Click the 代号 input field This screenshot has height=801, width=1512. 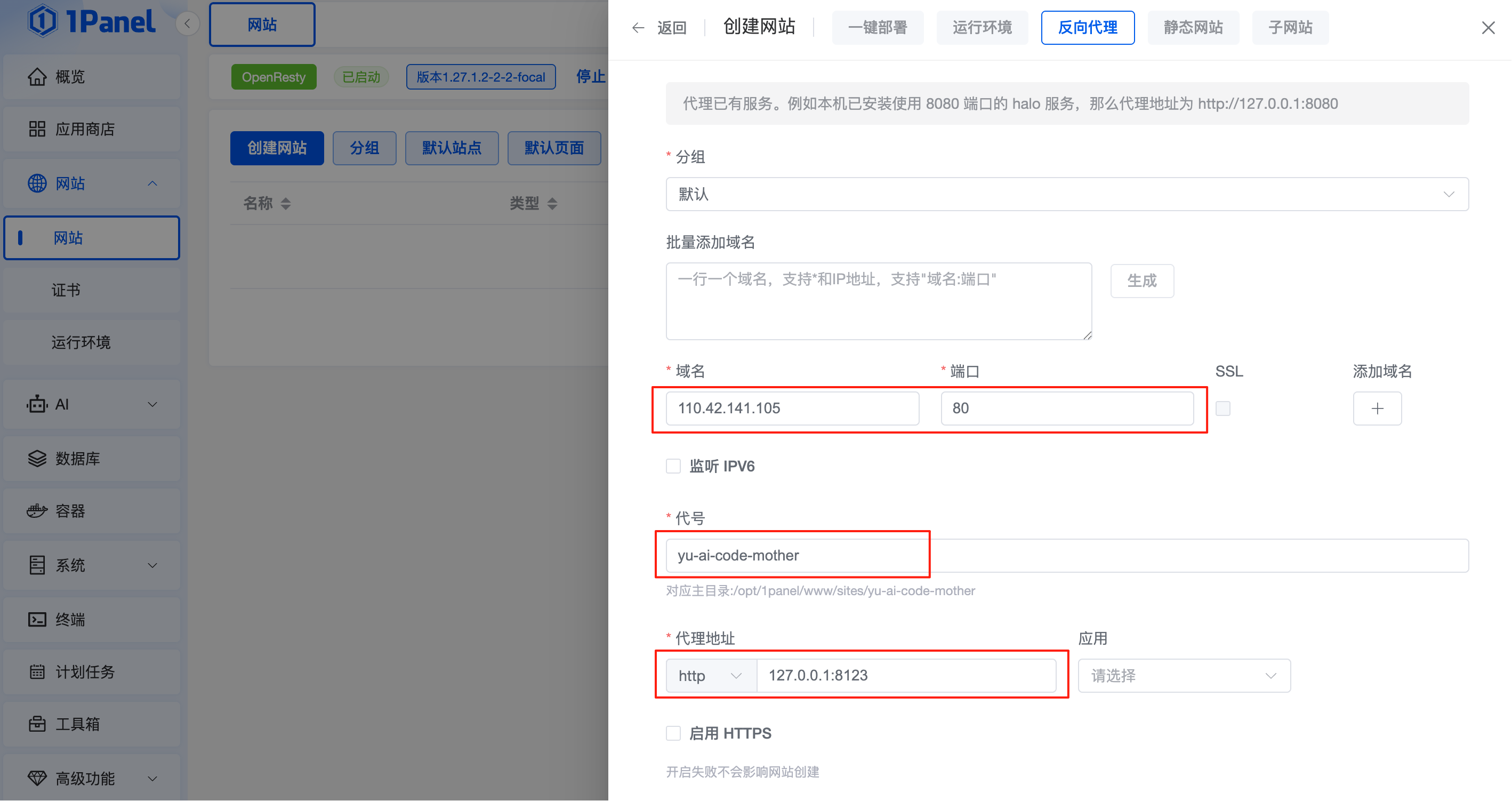coord(1066,556)
